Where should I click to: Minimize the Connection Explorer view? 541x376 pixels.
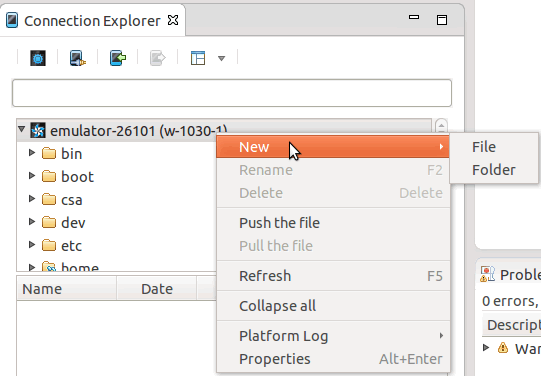[414, 17]
